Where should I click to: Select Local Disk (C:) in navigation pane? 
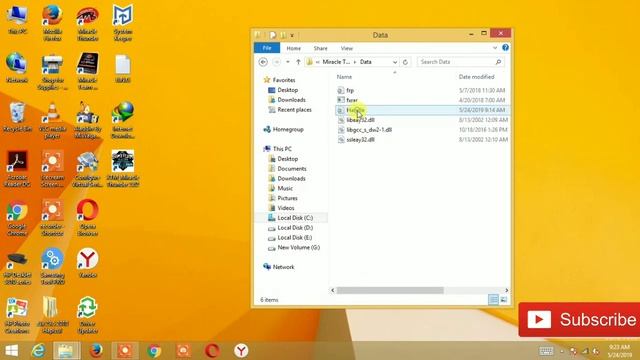tap(295, 218)
